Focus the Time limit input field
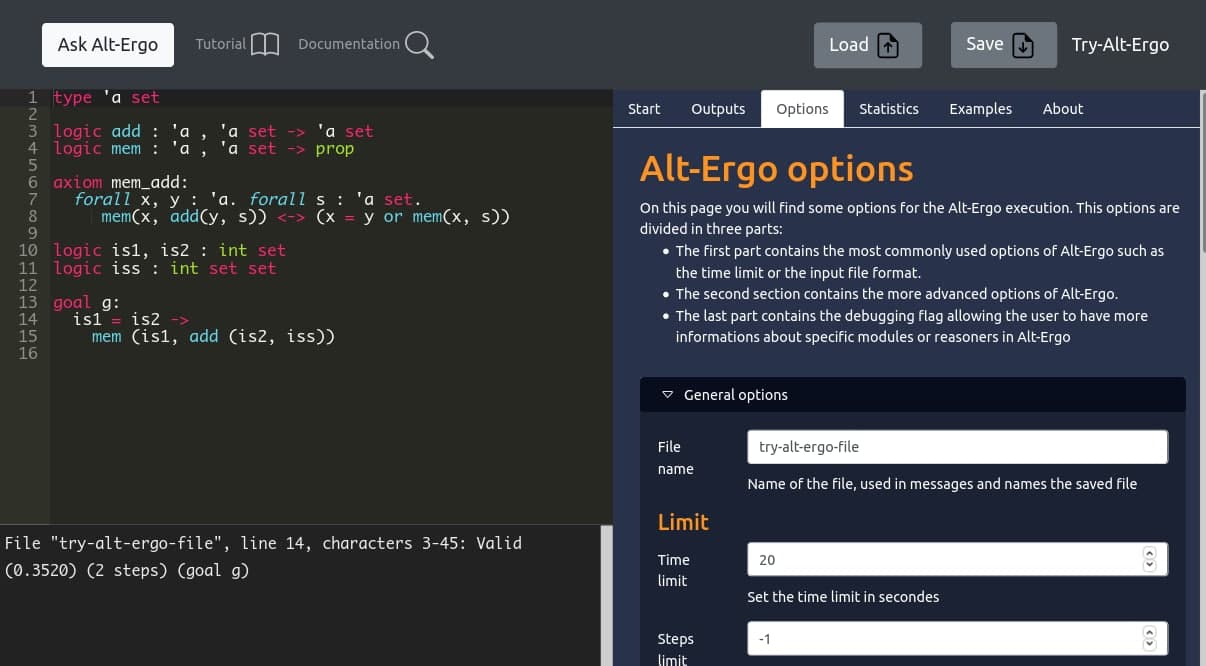Screen dimensions: 1206x666 point(940,560)
